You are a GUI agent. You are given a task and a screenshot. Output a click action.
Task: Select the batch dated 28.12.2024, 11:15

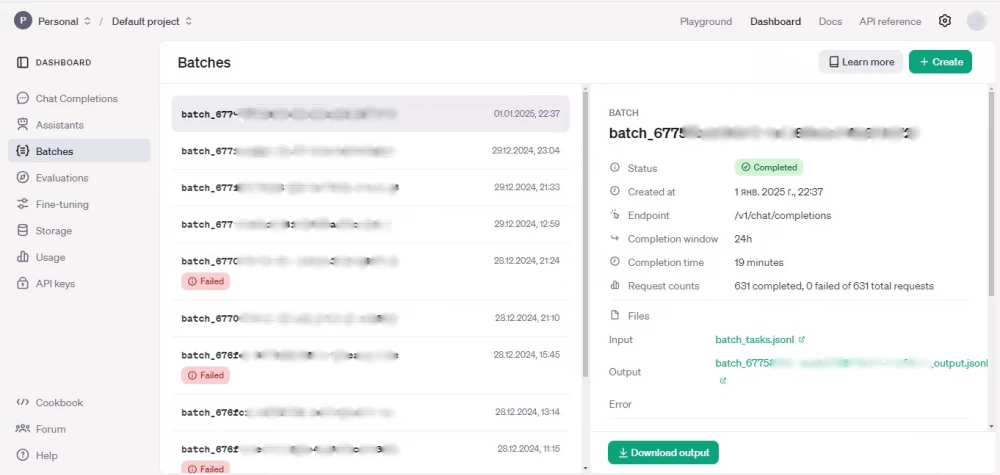(371, 453)
